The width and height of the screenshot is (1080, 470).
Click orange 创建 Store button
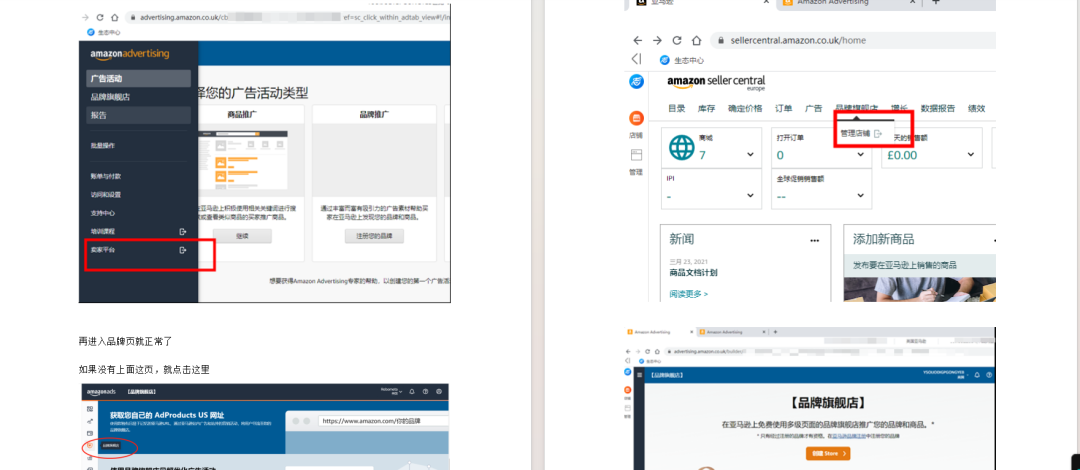[828, 453]
